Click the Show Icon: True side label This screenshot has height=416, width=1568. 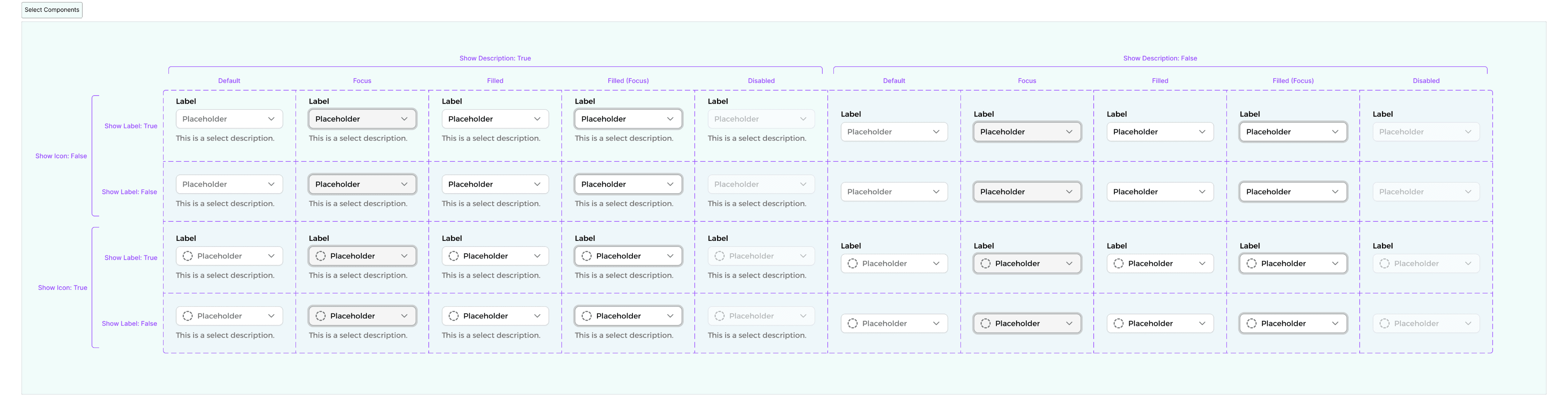pyautogui.click(x=63, y=288)
